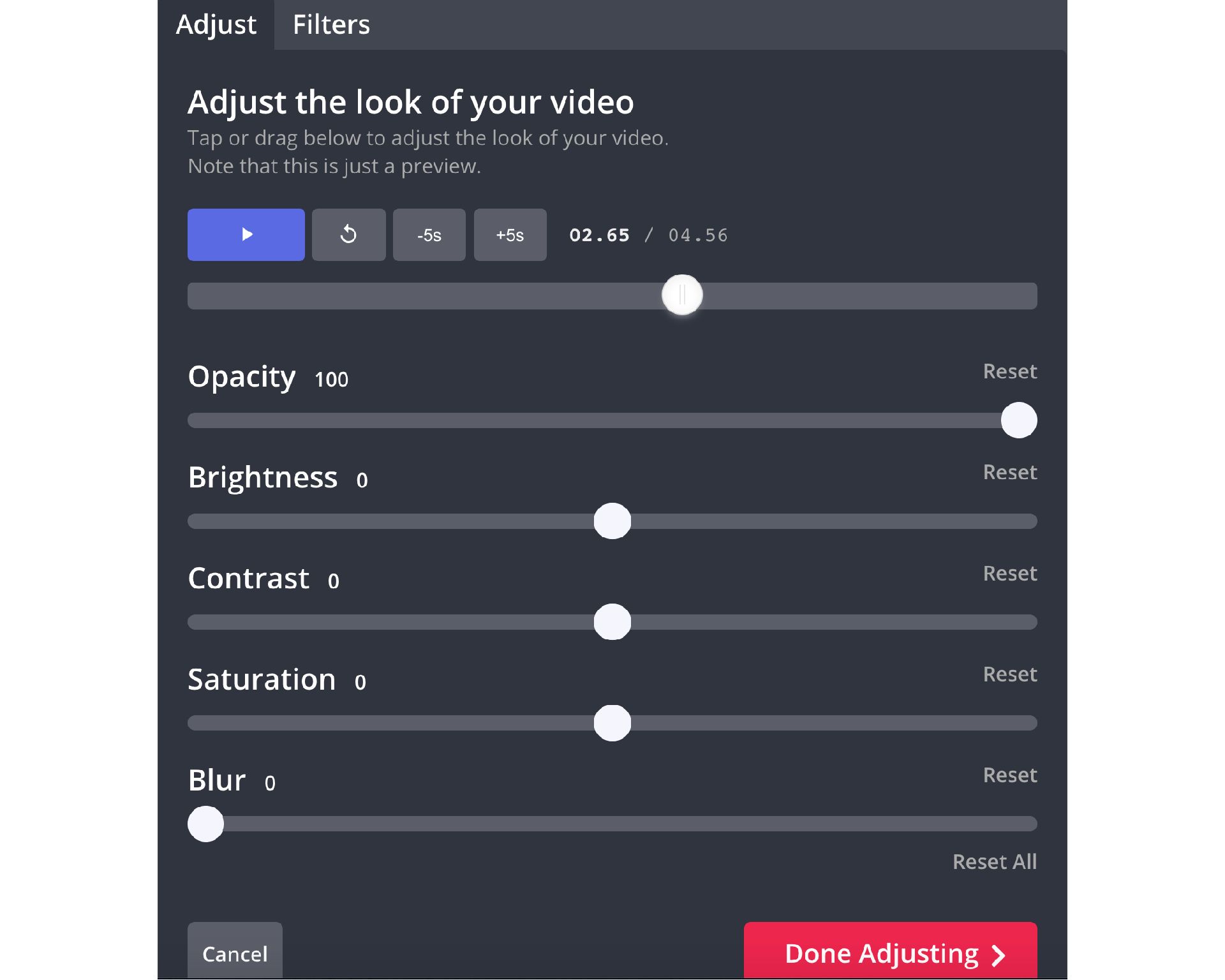
Task: Drag the Brightness slider to adjust
Action: click(612, 521)
